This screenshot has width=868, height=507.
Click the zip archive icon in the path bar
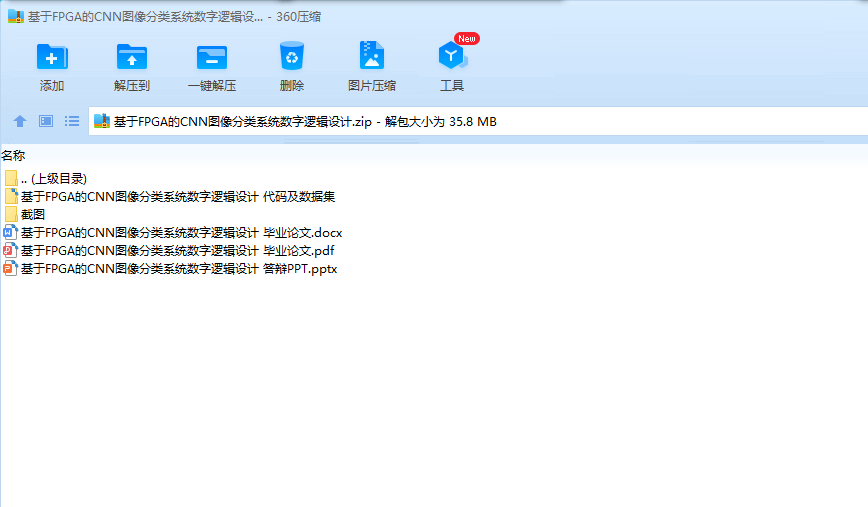point(102,121)
